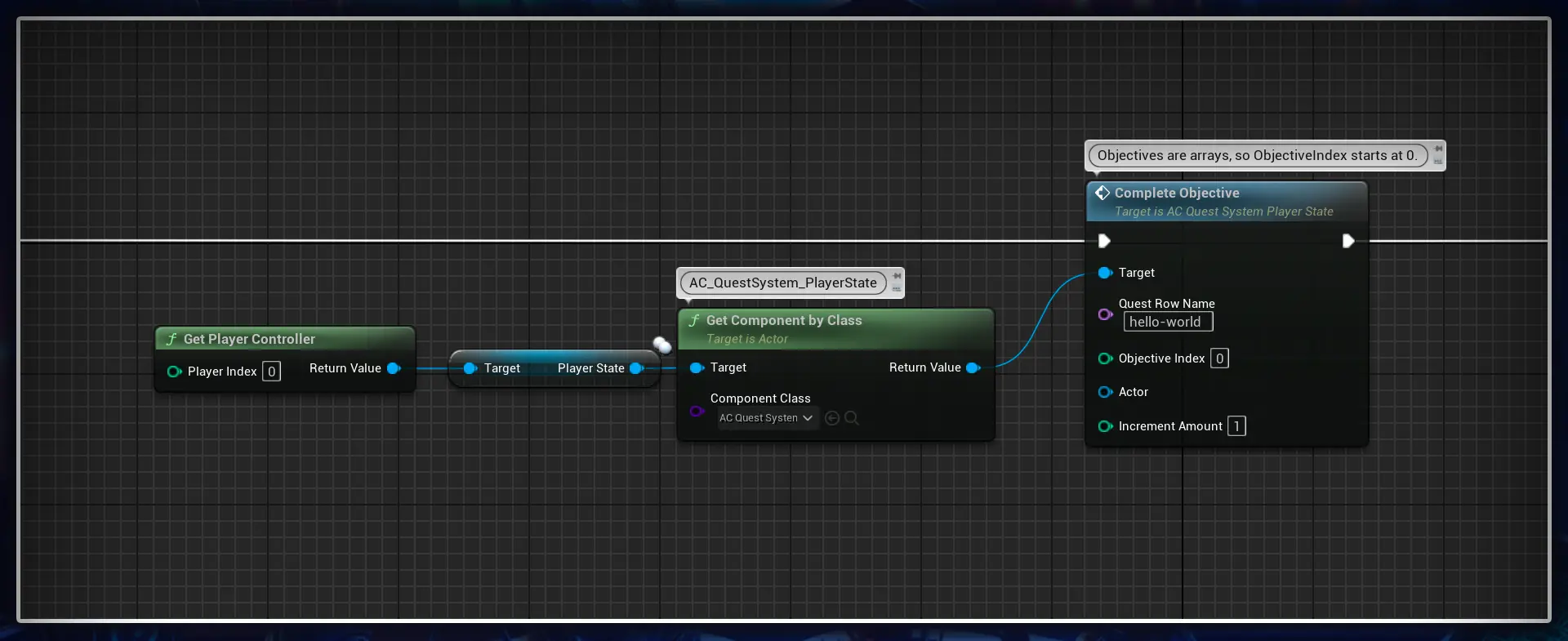The height and width of the screenshot is (641, 1568).
Task: Toggle the pin on the AC_QuestSystem_PlayerState comment bubble
Action: tap(897, 276)
